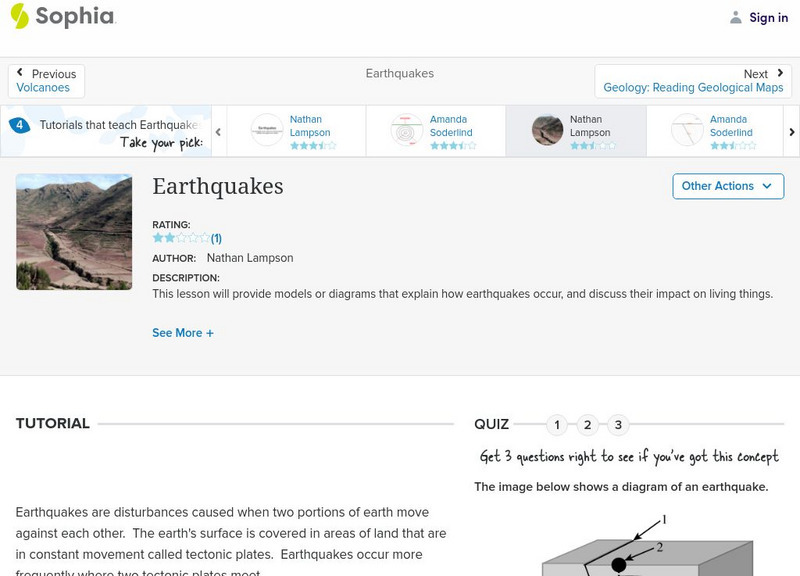Viewport: 800px width, 576px height.
Task: Open the Volcanoes previous lesson link
Action: click(42, 87)
